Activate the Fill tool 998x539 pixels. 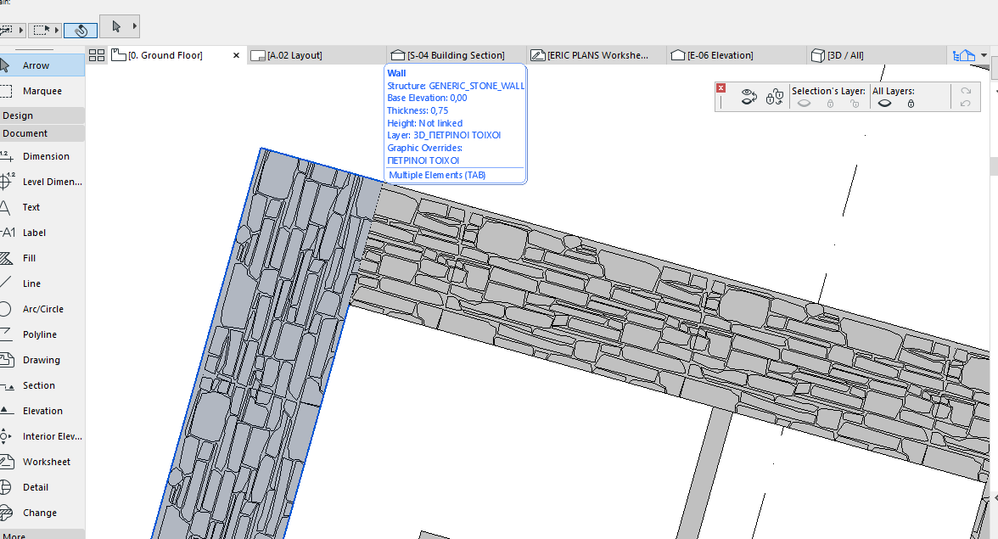pos(29,258)
